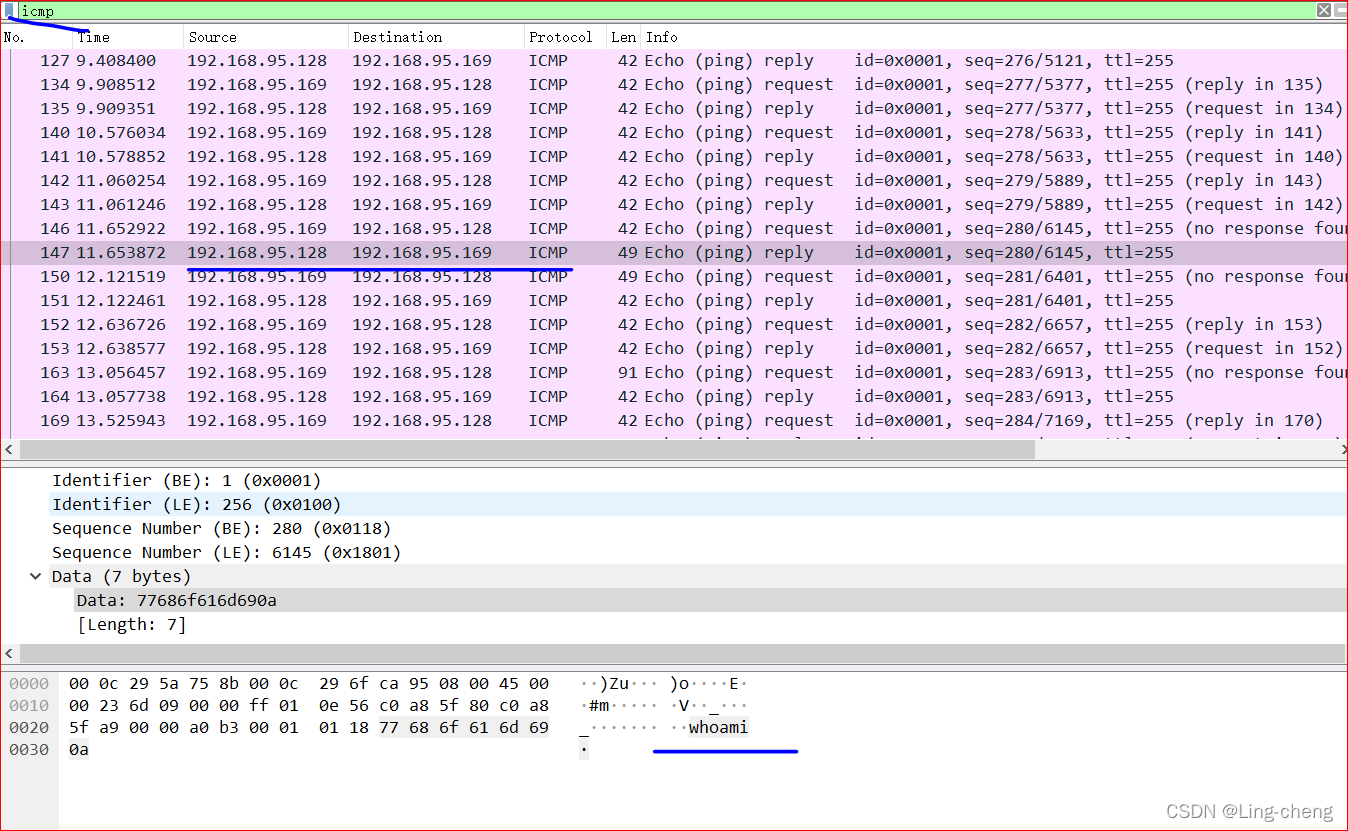Click the Info column header

click(660, 37)
